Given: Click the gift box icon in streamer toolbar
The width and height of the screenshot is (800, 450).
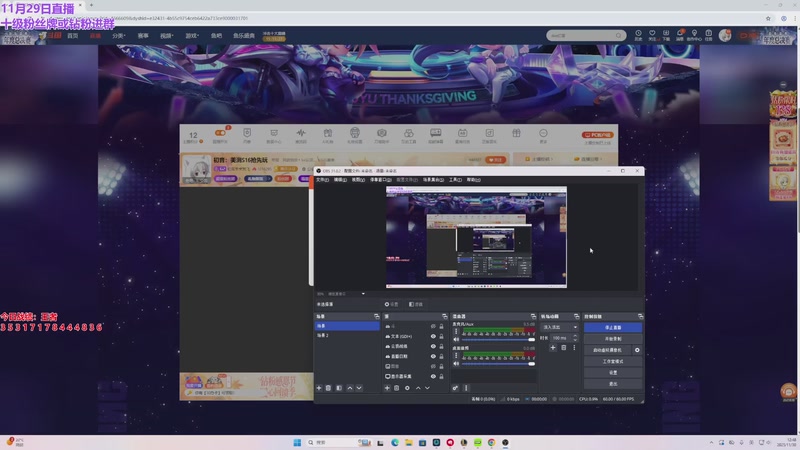Looking at the screenshot, I should (x=516, y=134).
